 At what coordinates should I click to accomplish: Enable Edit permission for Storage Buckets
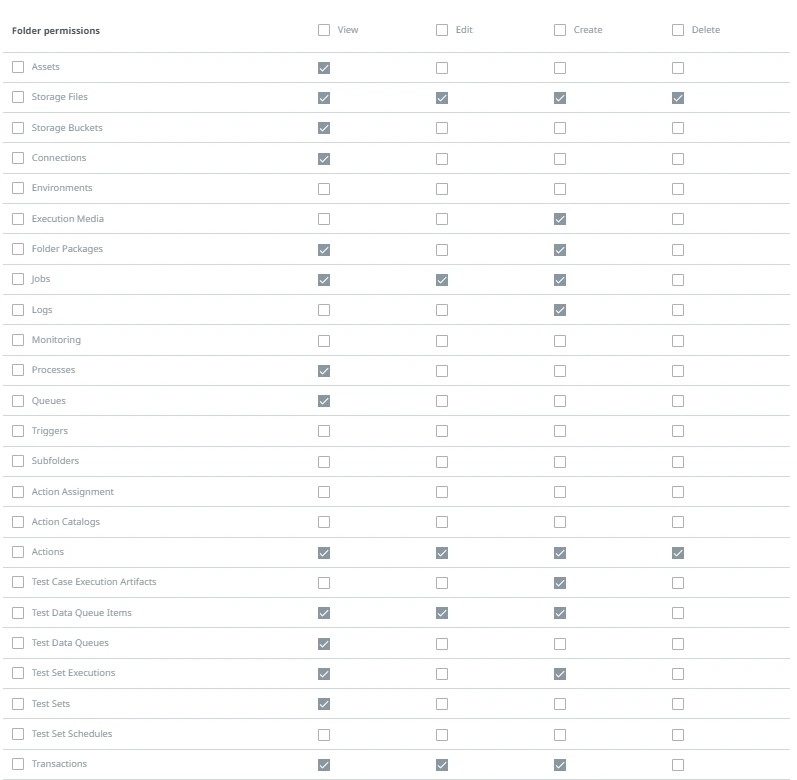[x=442, y=128]
